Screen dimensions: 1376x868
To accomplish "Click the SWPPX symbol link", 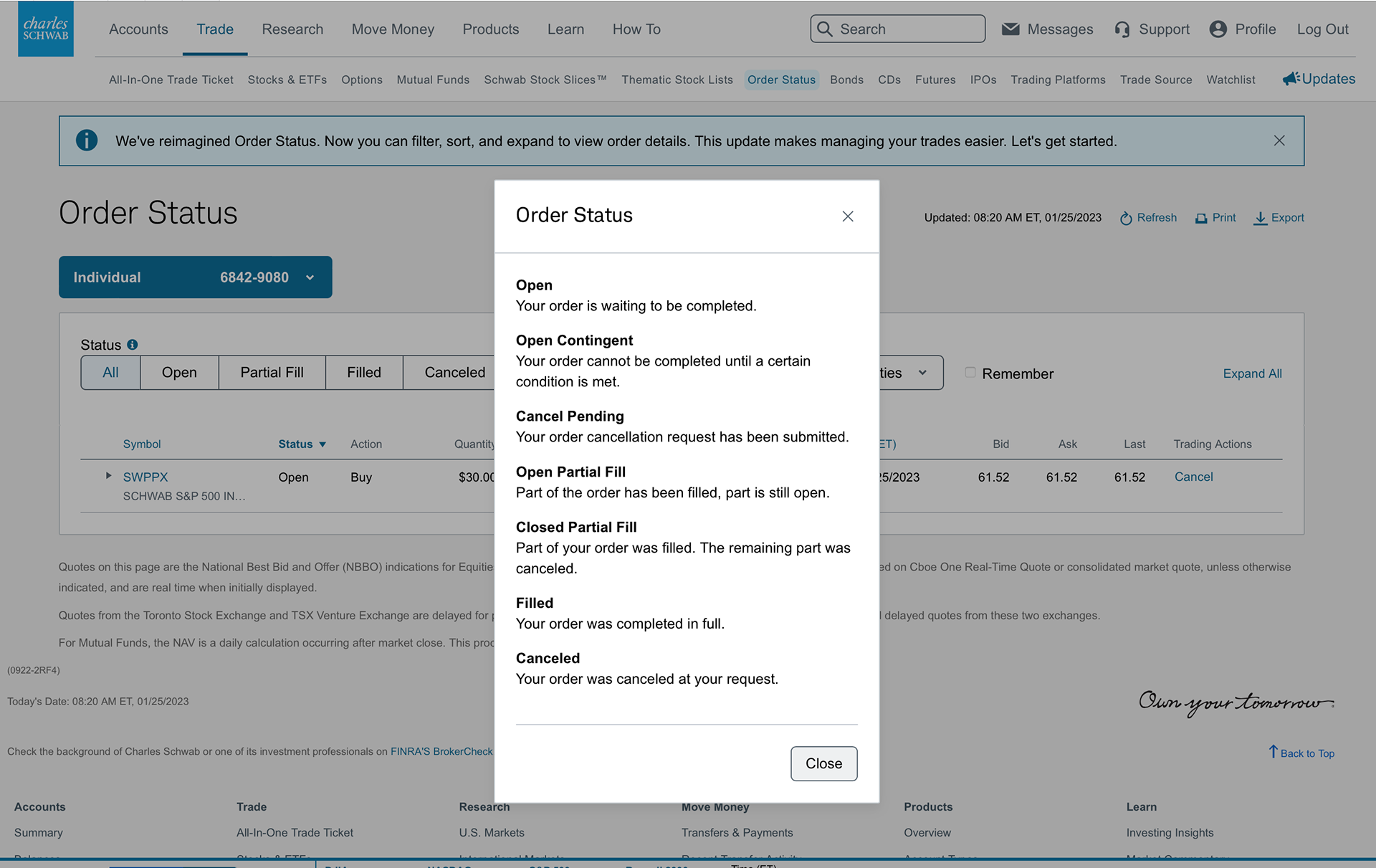I will (145, 477).
